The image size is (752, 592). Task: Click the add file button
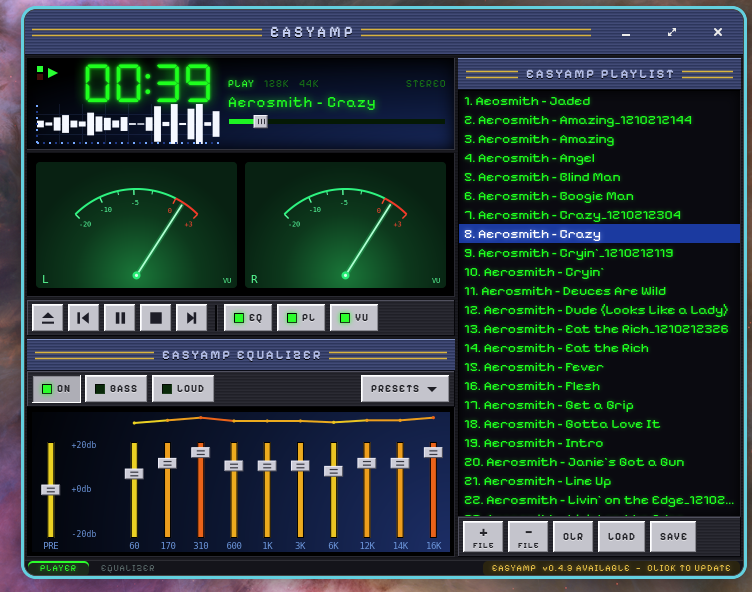pos(483,537)
